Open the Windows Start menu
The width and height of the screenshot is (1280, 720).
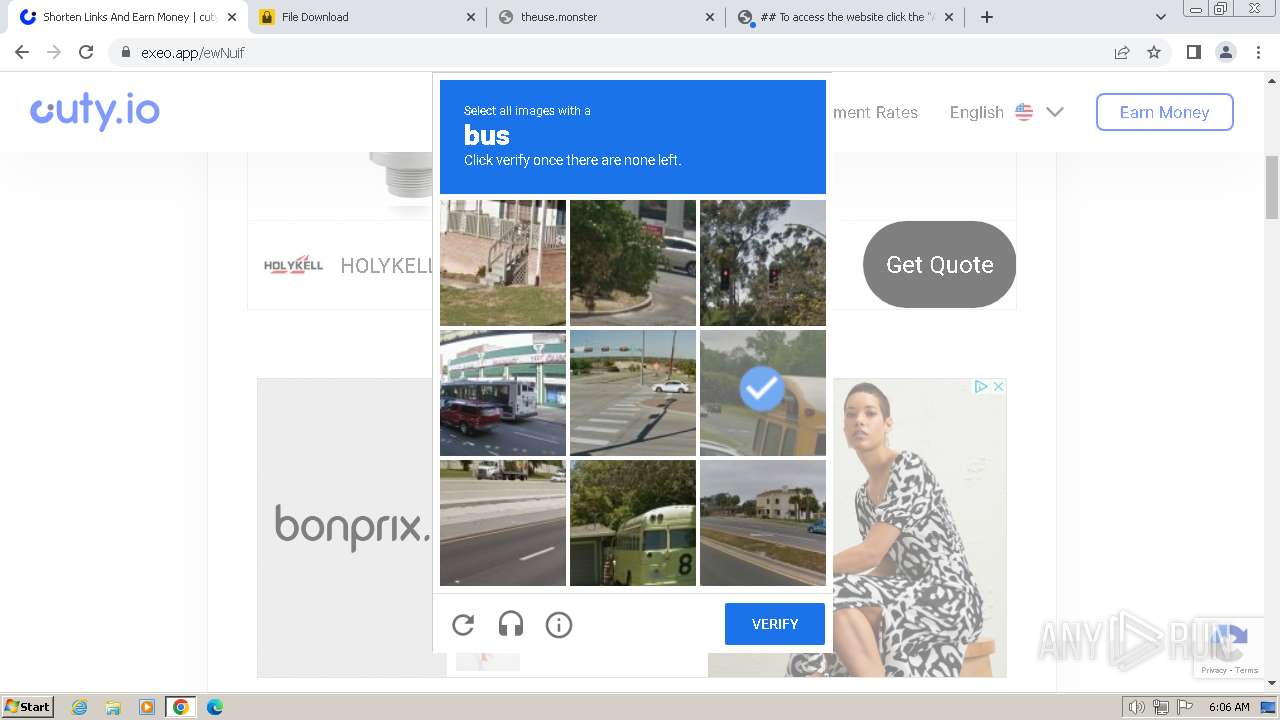(28, 707)
